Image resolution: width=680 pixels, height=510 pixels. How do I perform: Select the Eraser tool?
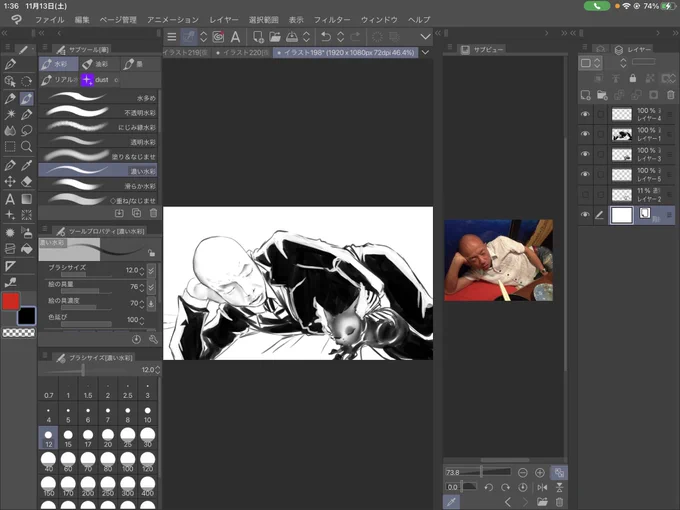point(26,181)
